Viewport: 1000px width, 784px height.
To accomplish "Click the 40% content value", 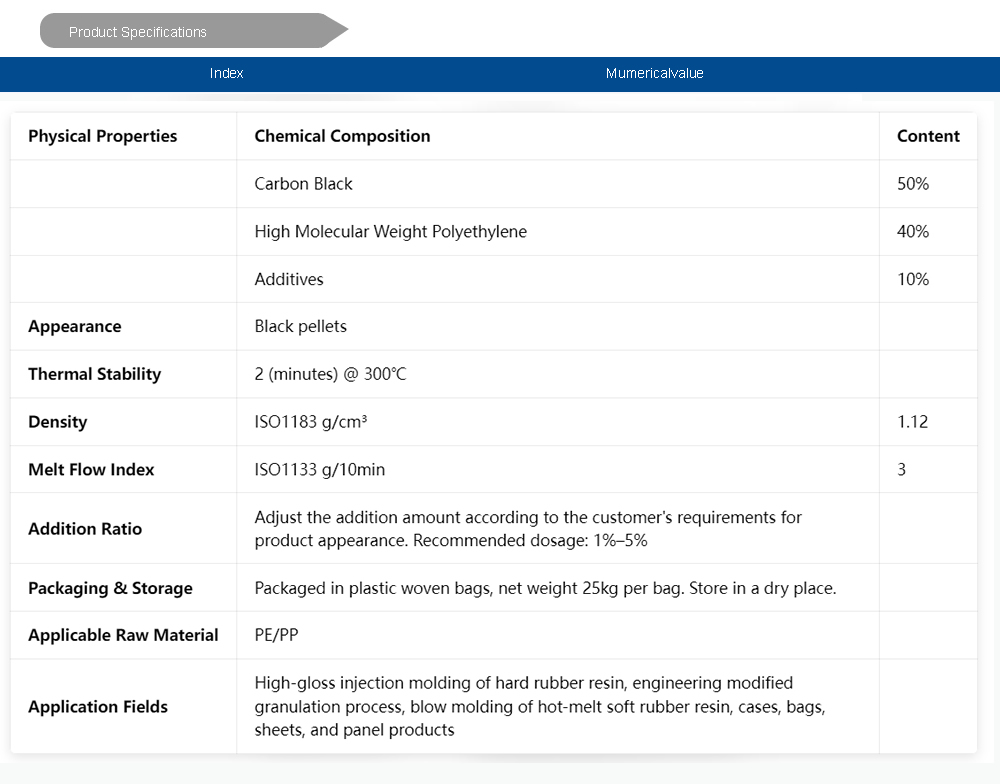I will click(913, 232).
